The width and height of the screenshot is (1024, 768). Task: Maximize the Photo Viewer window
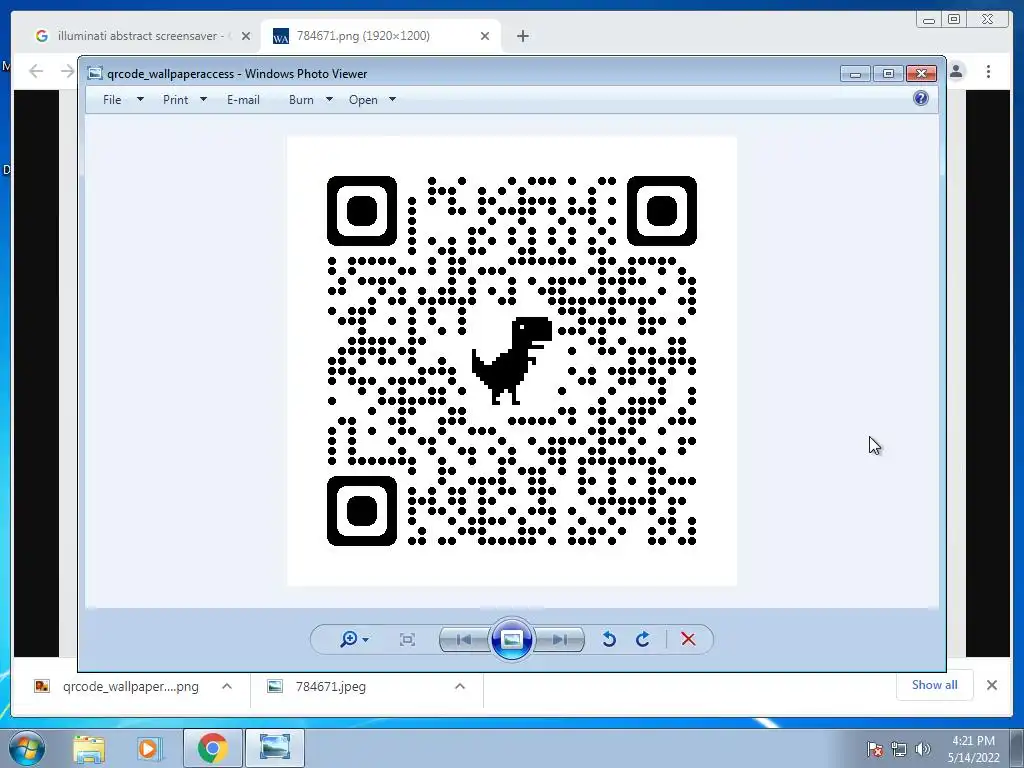click(888, 74)
